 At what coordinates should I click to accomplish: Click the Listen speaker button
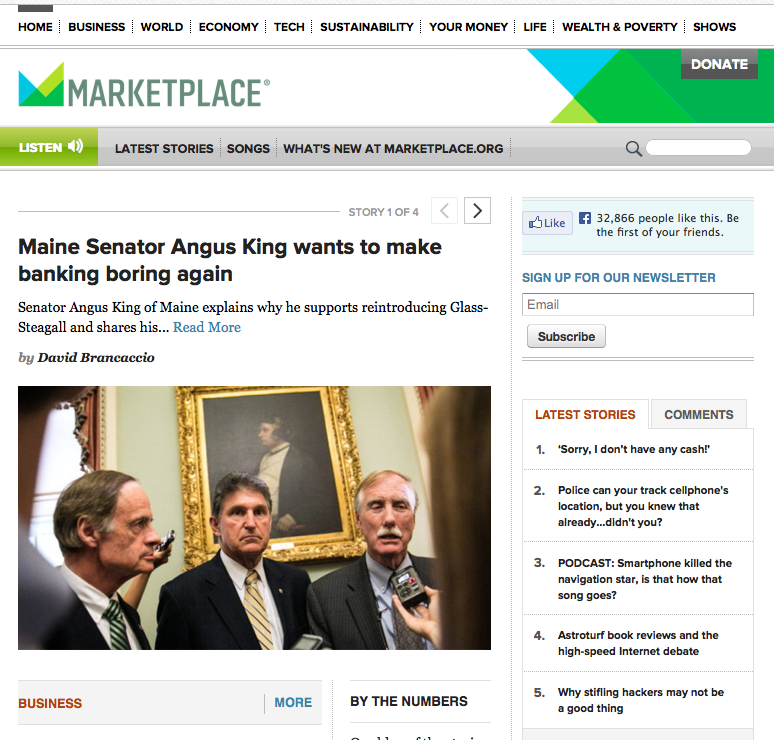point(49,147)
